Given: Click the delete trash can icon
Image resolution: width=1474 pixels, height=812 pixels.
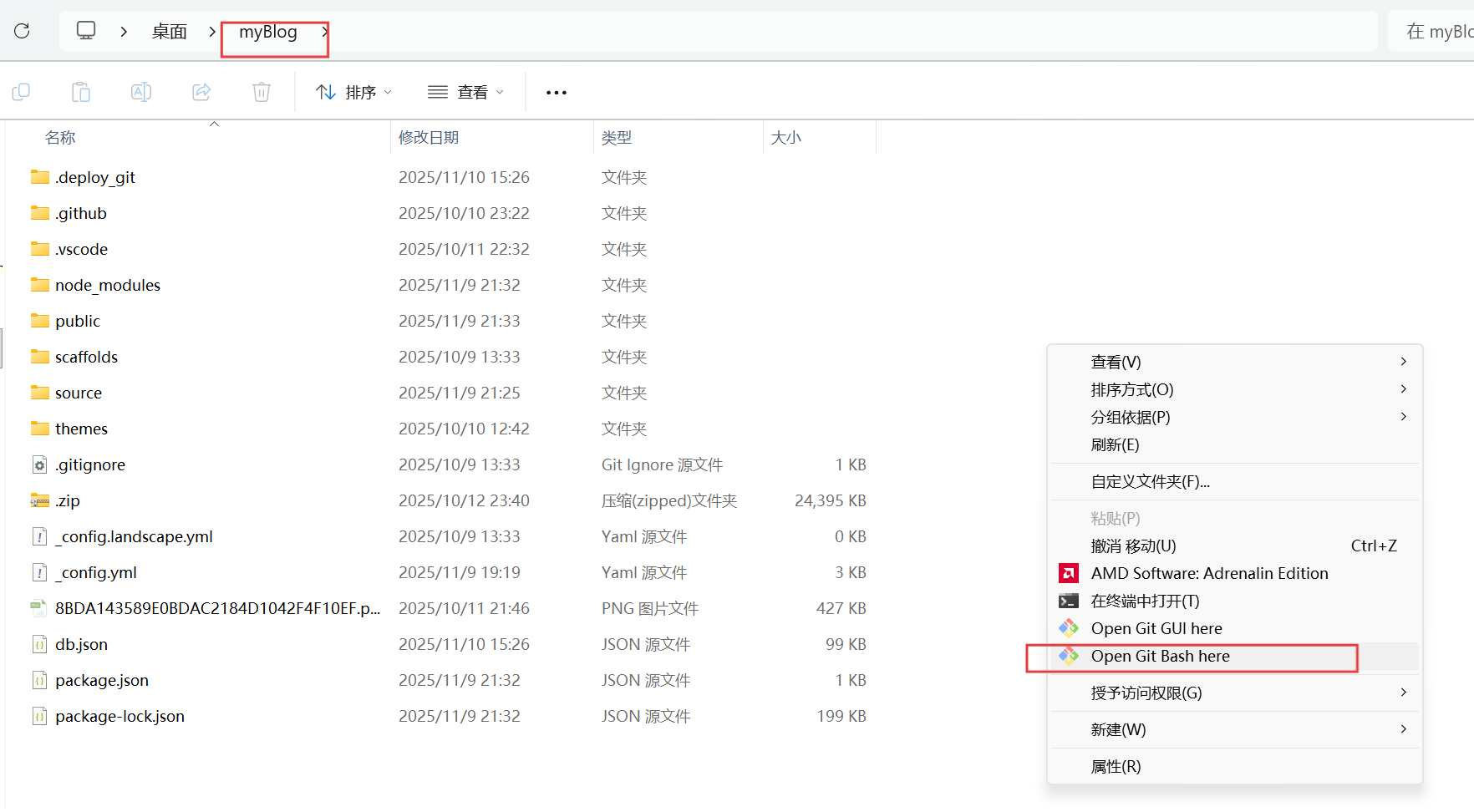Looking at the screenshot, I should 262,92.
